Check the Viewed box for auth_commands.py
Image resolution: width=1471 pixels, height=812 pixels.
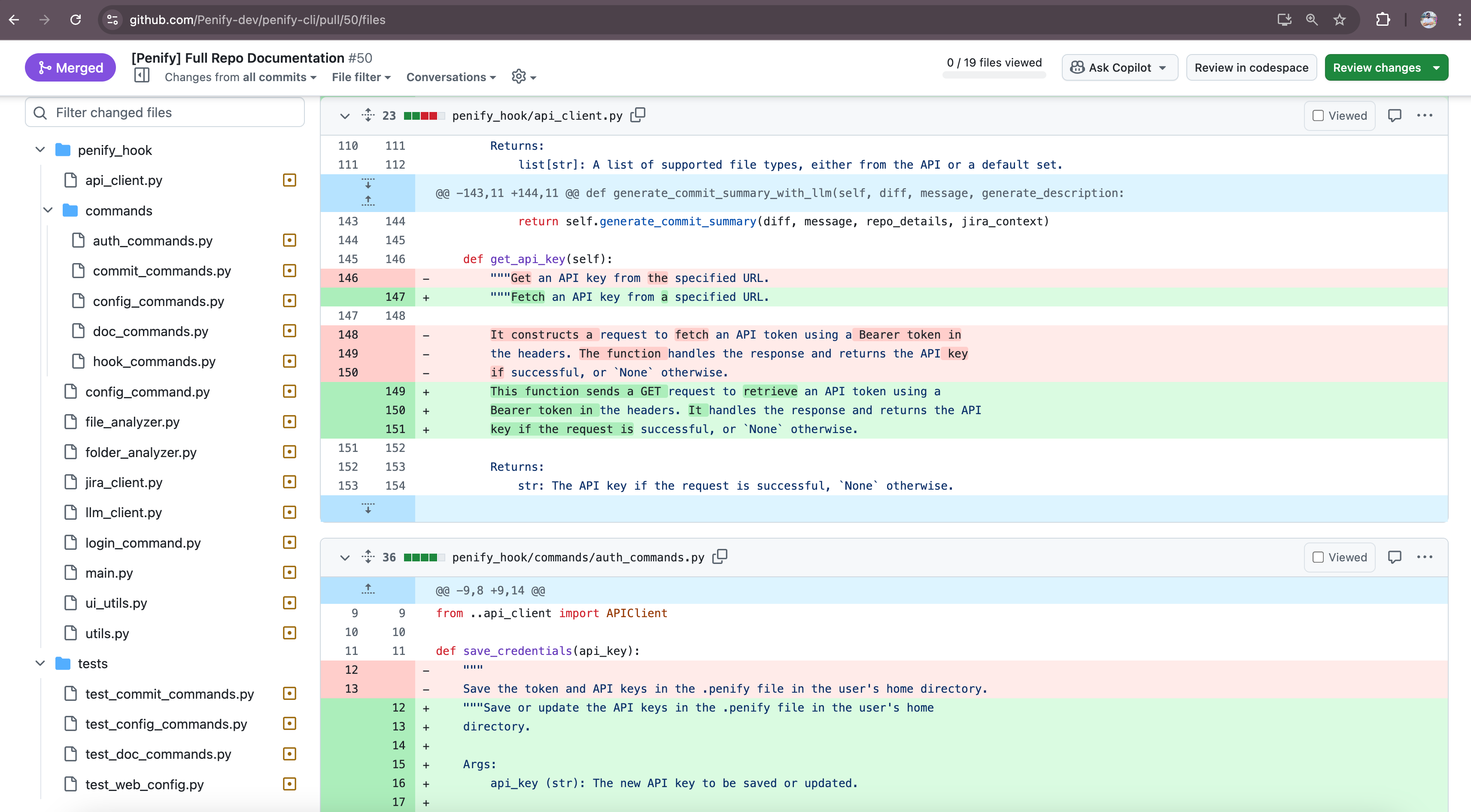pos(1319,557)
